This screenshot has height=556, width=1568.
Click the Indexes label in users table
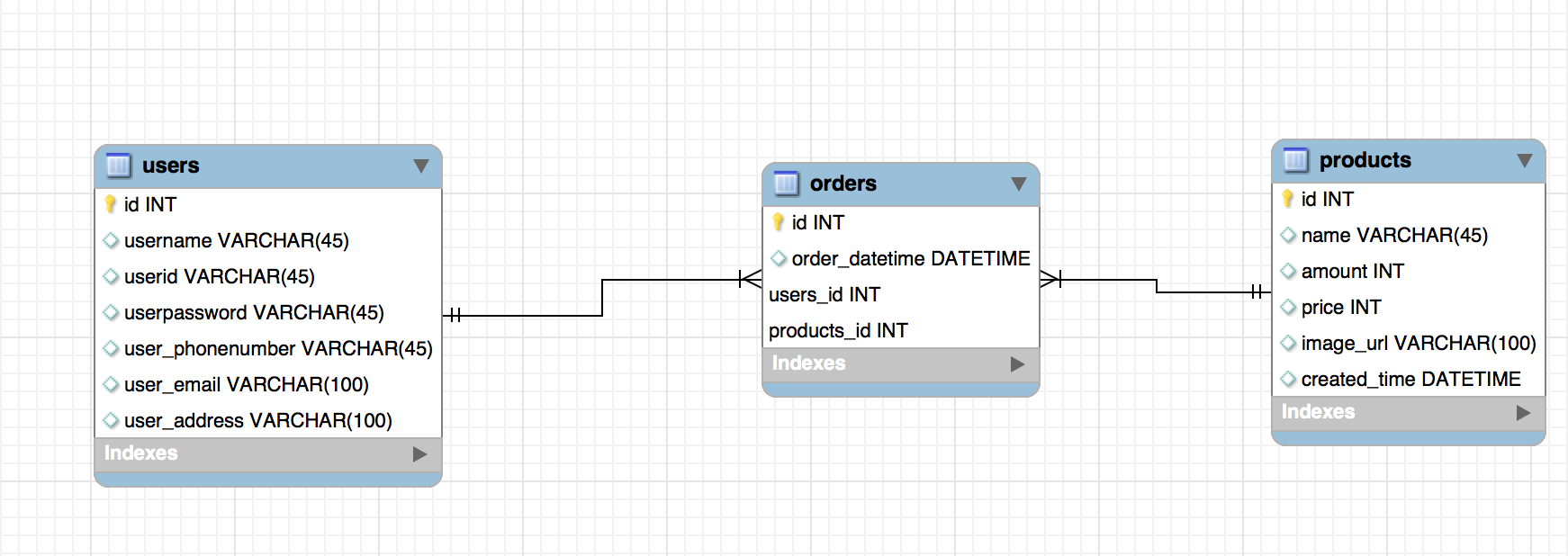pyautogui.click(x=141, y=453)
